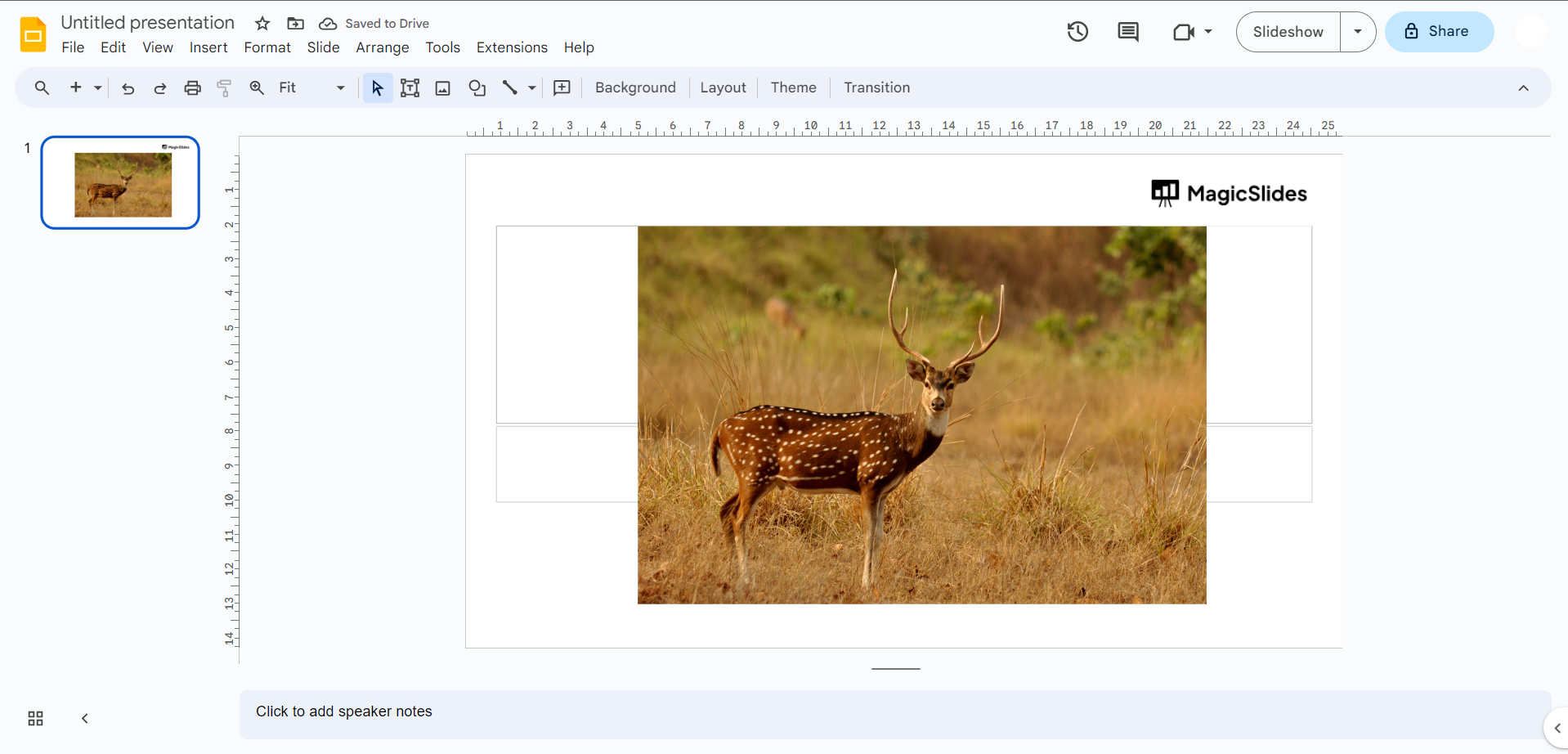The image size is (1568, 754).
Task: Open Slideshow options dropdown arrow
Action: point(1357,32)
